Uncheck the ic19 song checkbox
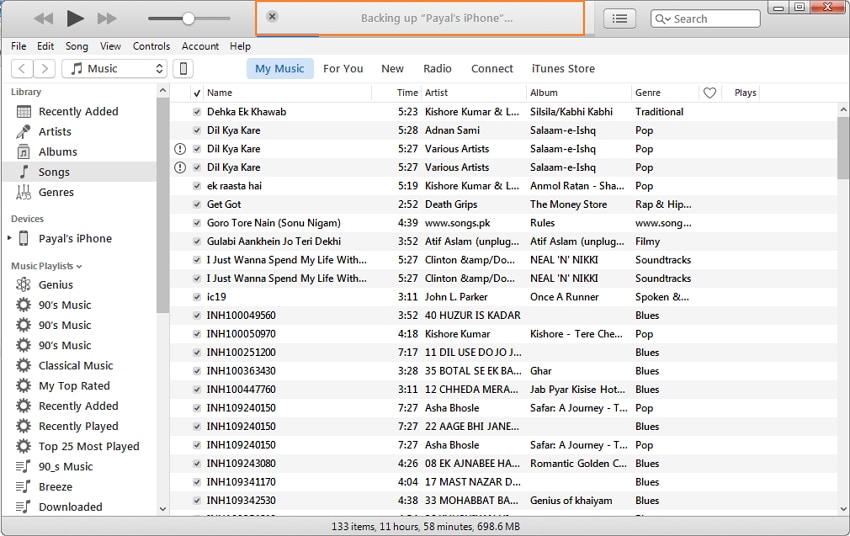The image size is (850, 536). tap(197, 297)
